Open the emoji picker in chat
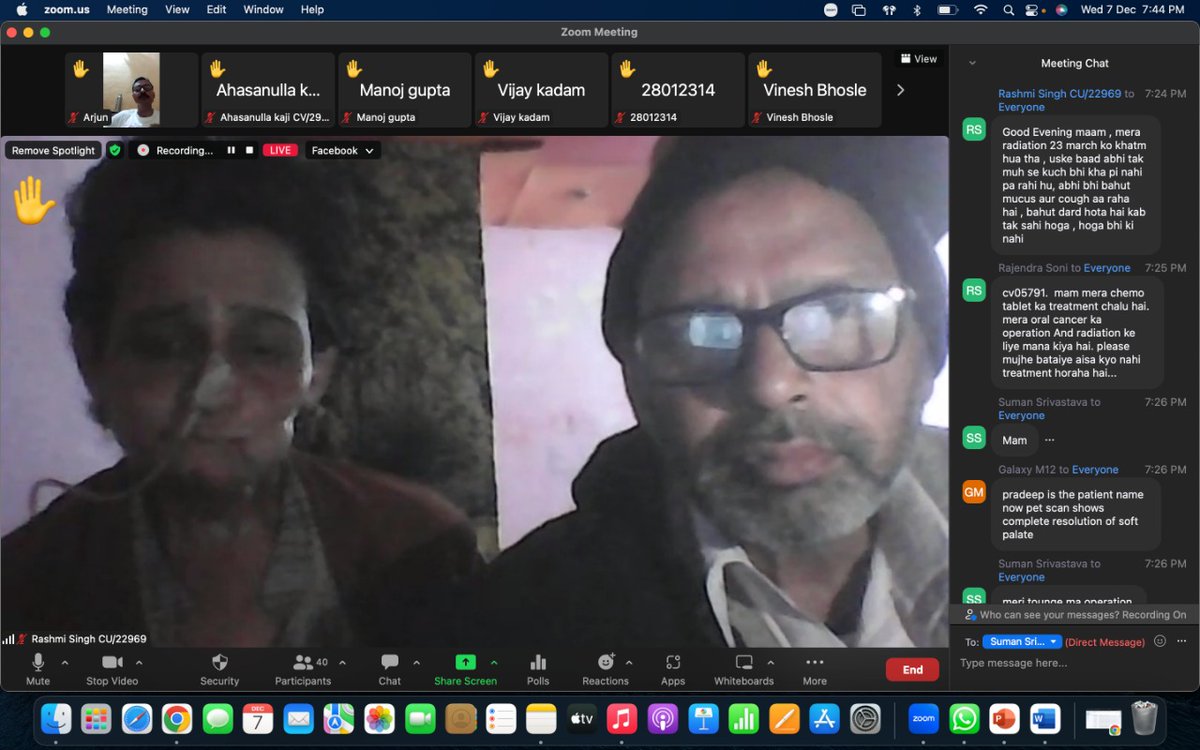Viewport: 1200px width, 750px height. (1160, 642)
